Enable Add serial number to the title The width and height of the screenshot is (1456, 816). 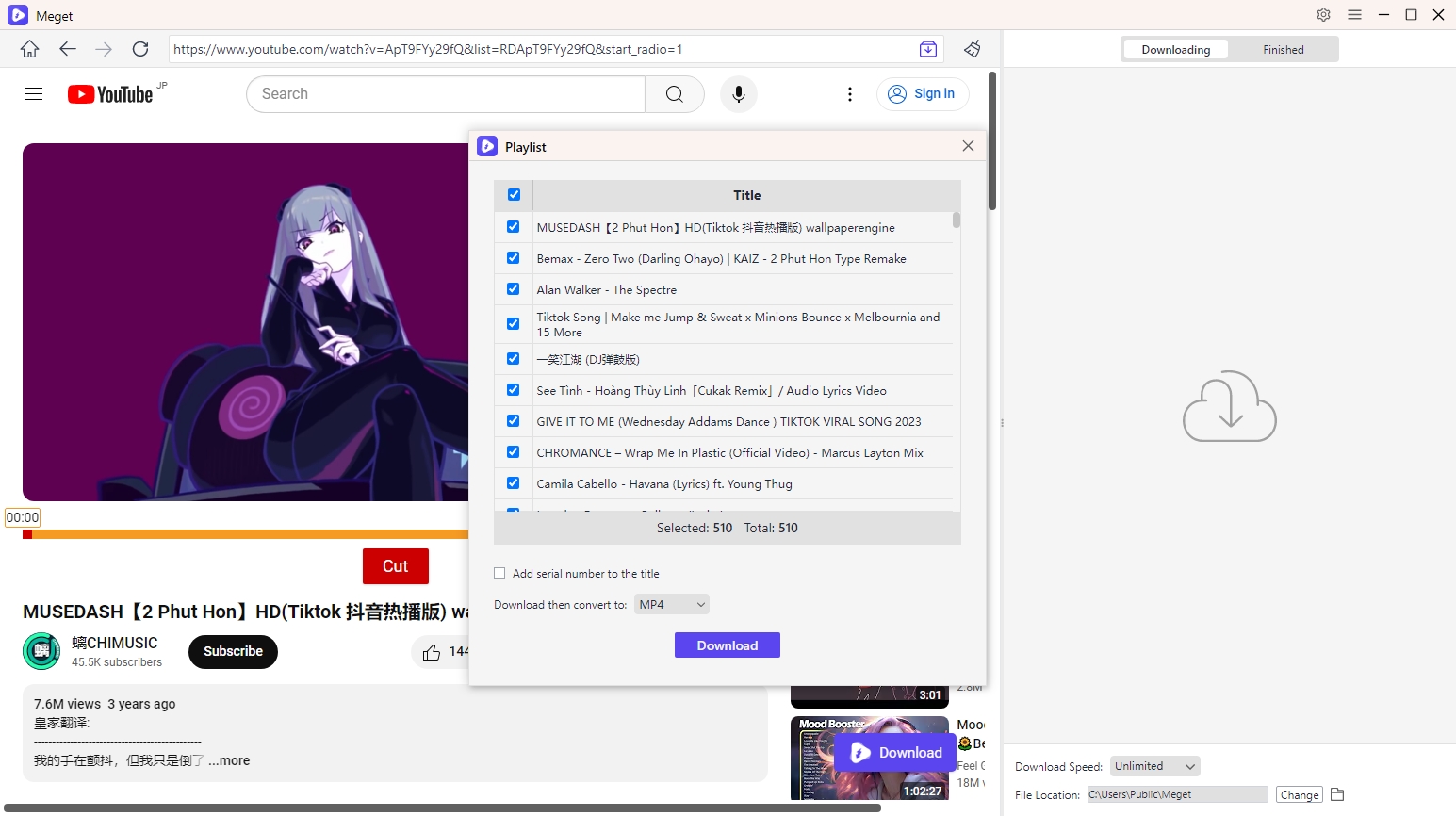(x=499, y=573)
